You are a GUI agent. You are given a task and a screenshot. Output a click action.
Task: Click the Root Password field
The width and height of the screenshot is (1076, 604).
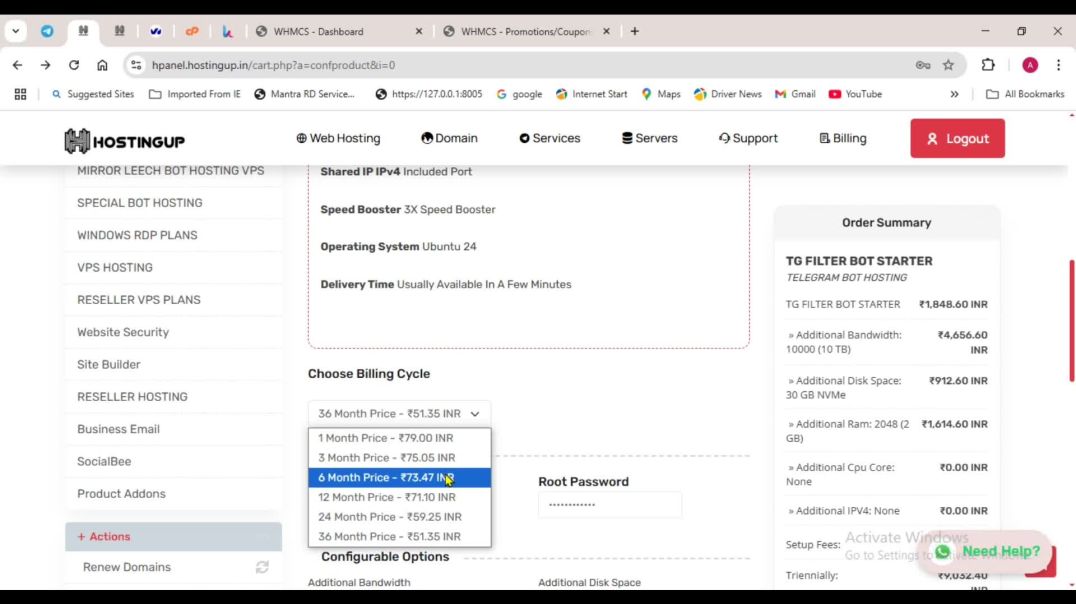coord(609,504)
